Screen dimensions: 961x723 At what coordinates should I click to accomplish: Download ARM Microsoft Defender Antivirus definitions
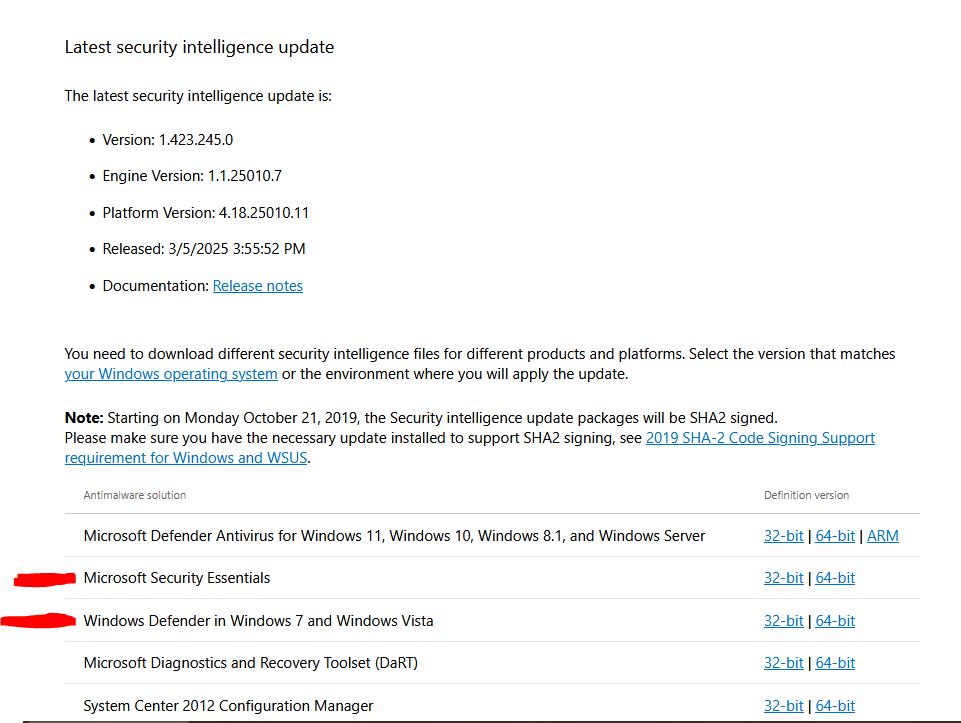pos(882,536)
